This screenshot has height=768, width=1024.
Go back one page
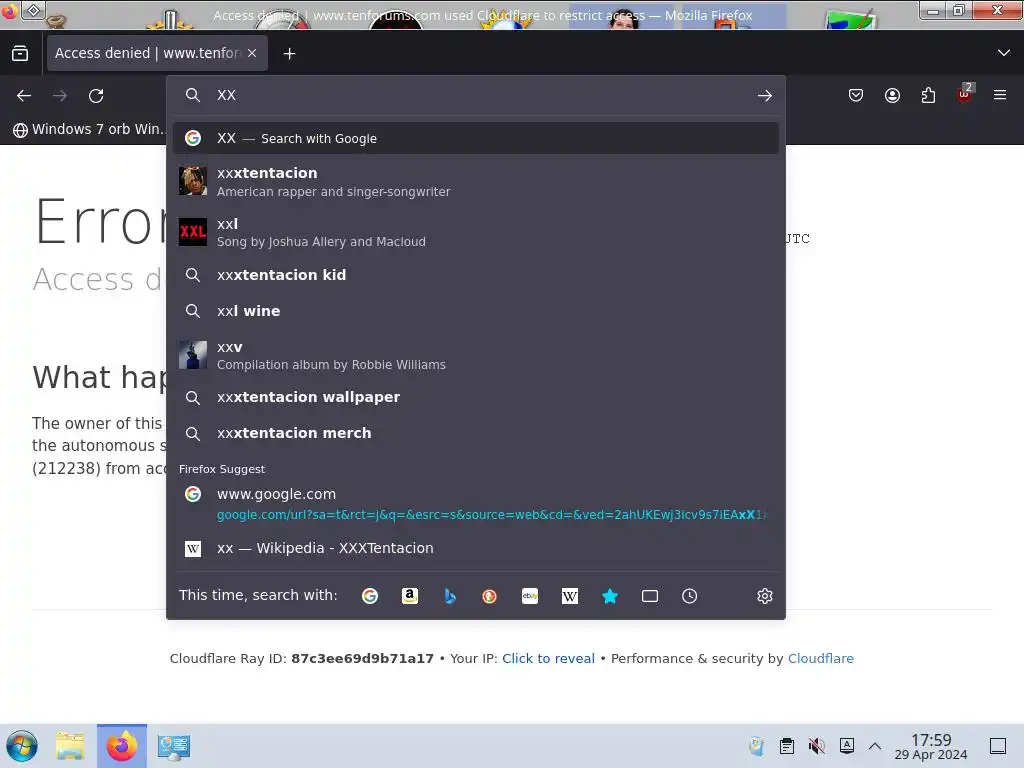(24, 95)
